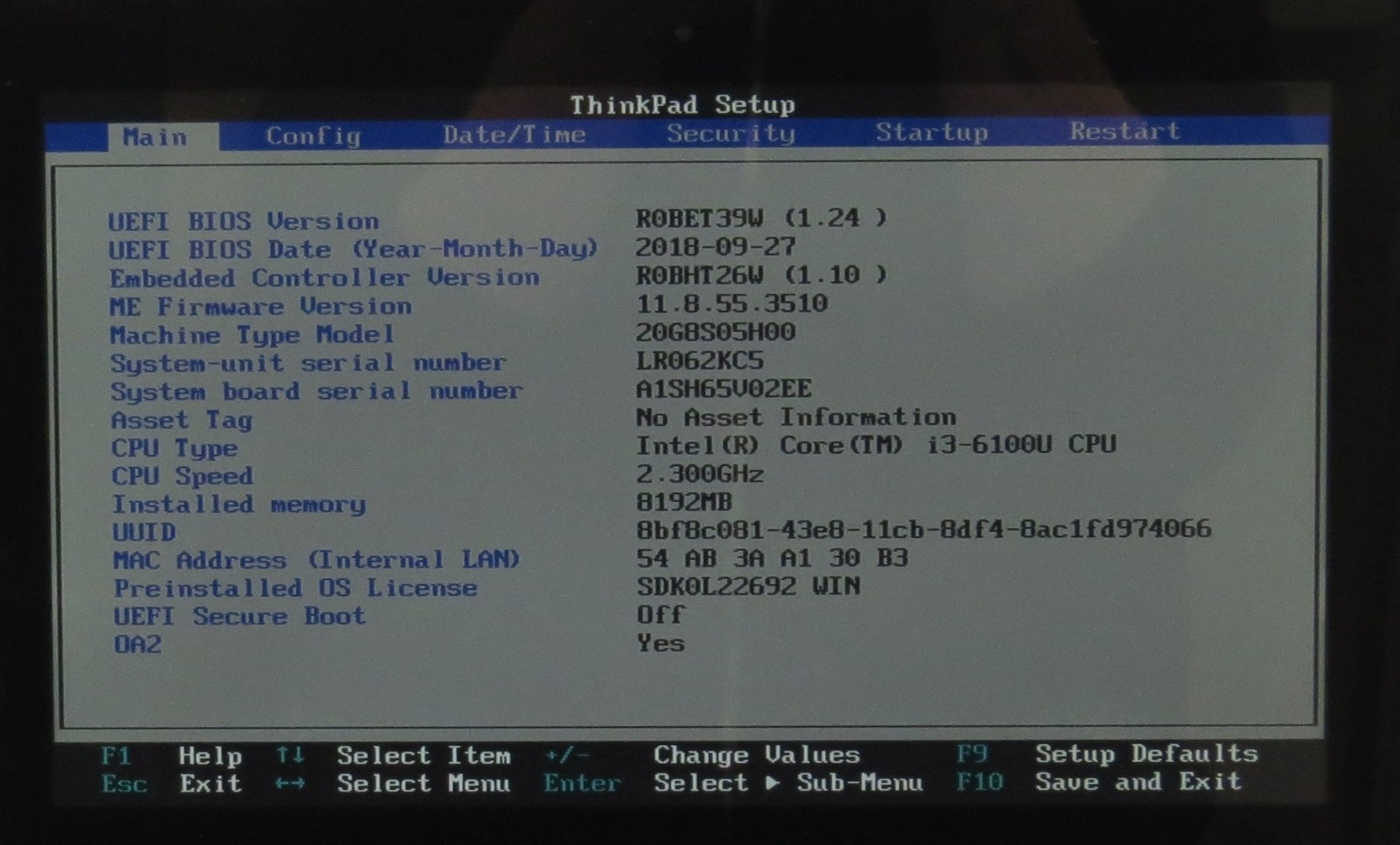This screenshot has width=1400, height=845.
Task: Select System board serial number label
Action: (x=316, y=392)
